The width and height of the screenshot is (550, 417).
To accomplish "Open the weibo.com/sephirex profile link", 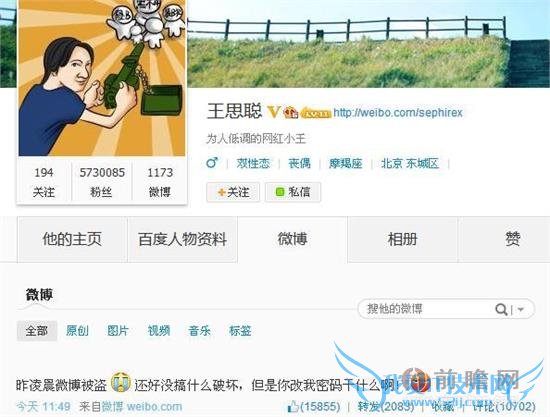I will tap(398, 113).
